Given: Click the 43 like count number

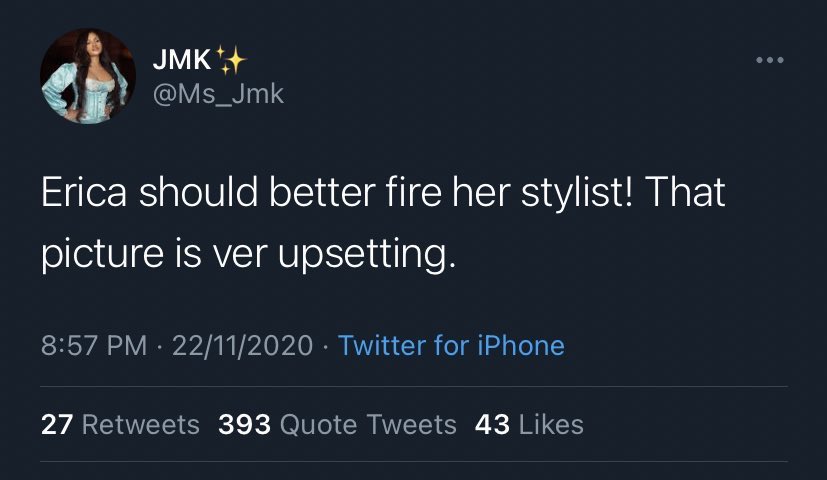Looking at the screenshot, I should [492, 424].
